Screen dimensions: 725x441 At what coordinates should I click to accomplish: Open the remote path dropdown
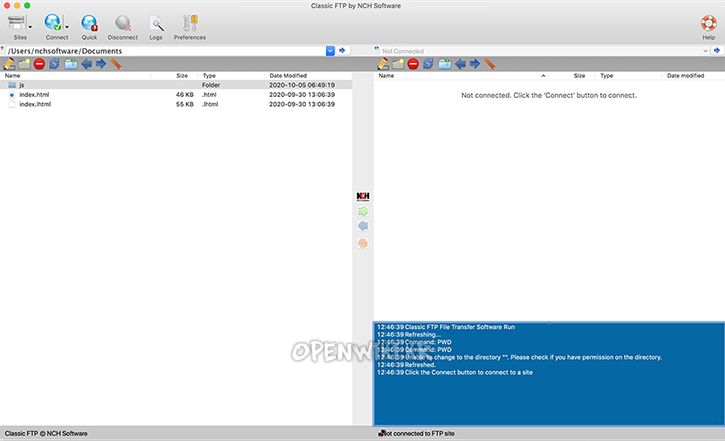(703, 50)
